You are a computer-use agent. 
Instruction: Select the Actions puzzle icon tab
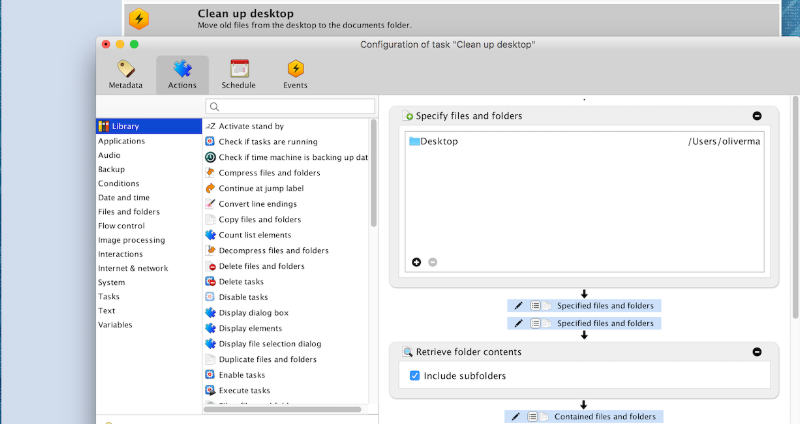click(182, 74)
